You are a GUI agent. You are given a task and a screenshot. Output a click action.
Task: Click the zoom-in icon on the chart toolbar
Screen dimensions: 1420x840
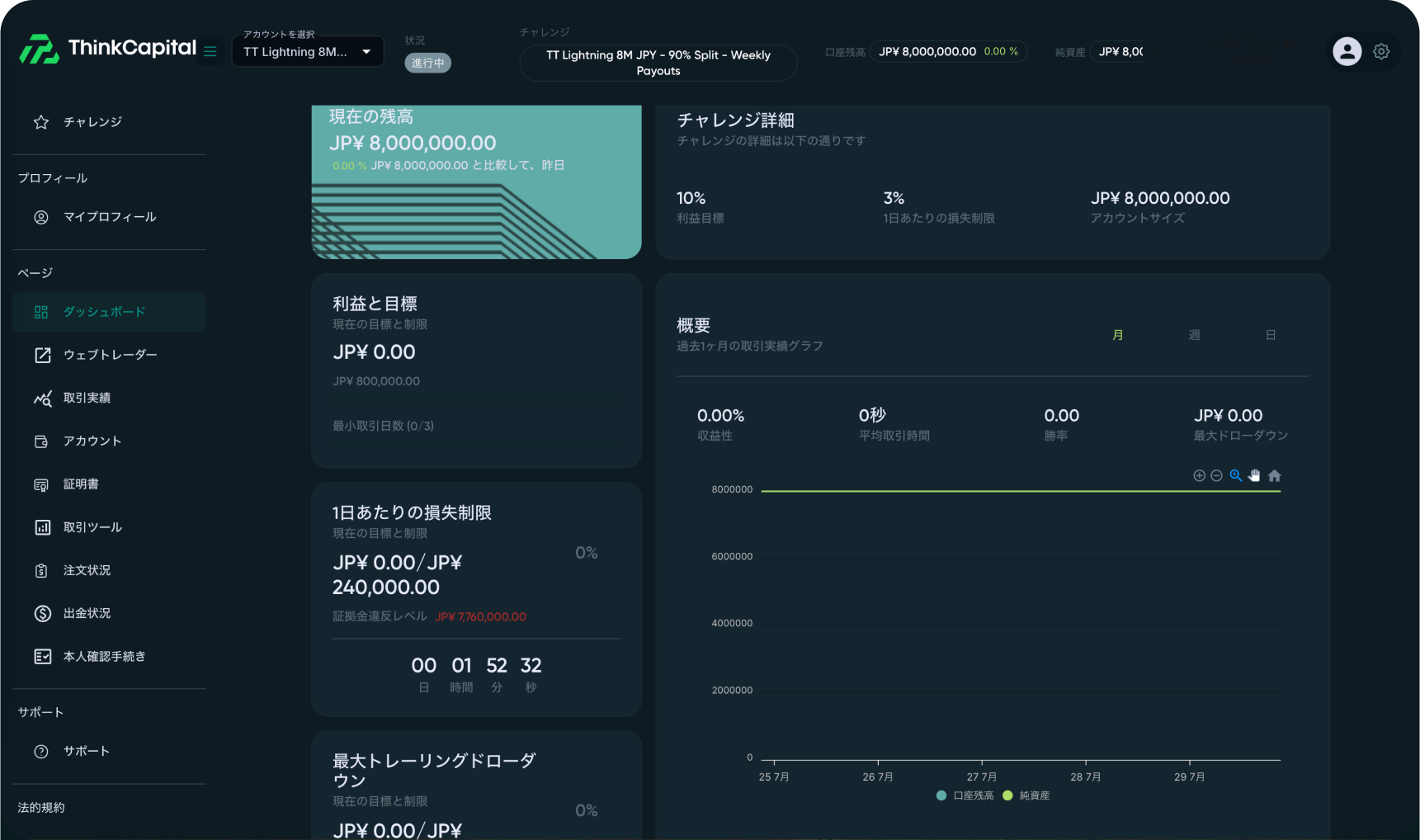(1199, 475)
